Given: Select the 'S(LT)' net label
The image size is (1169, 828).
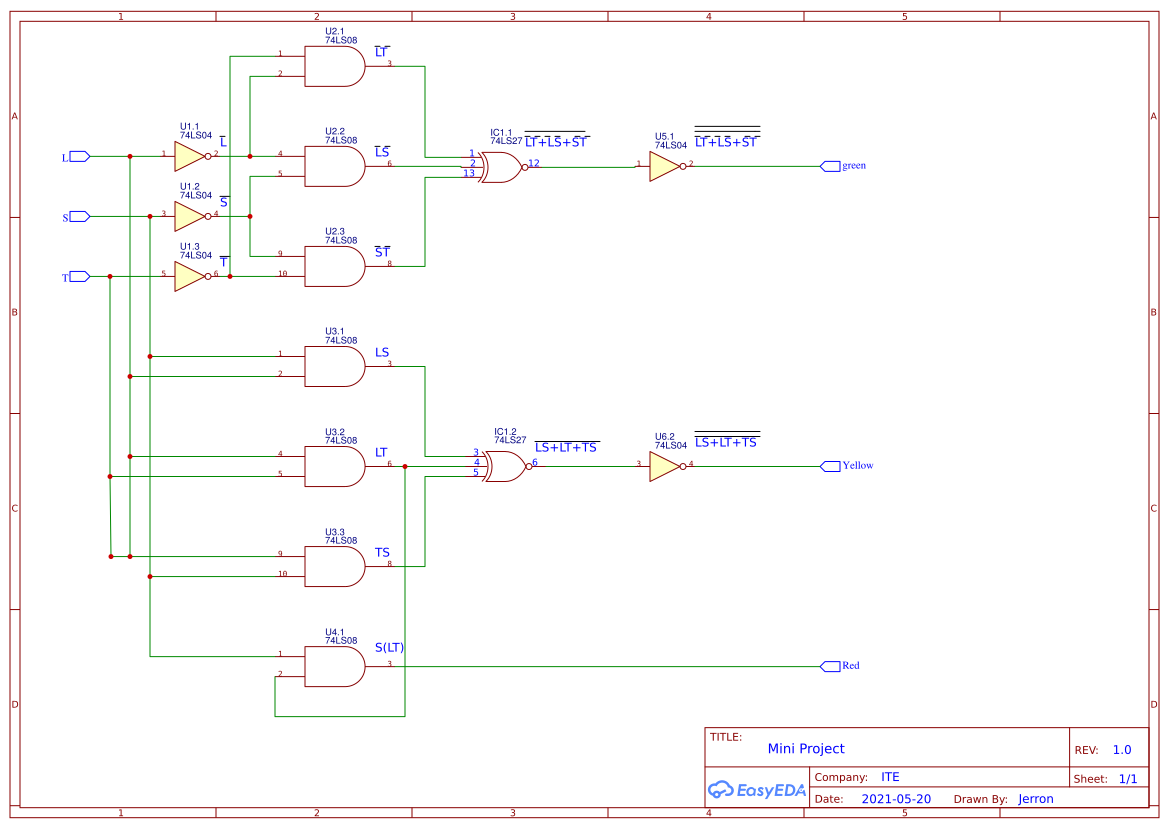Looking at the screenshot, I should click(389, 647).
